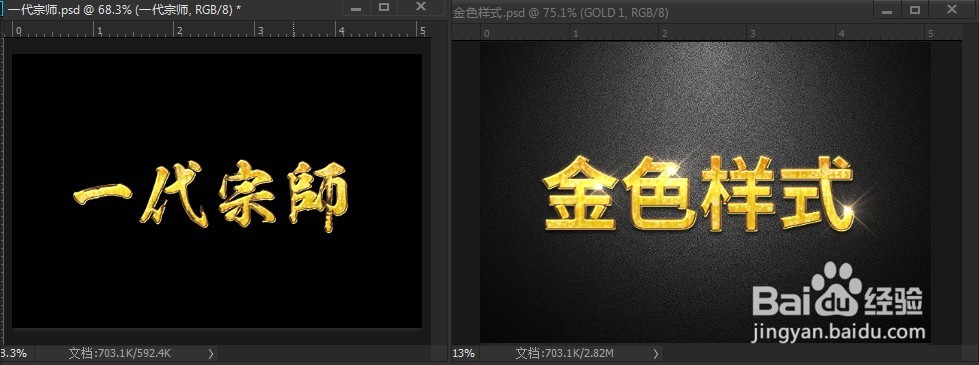Click horizontal ruler of 一代宗师 window

pyautogui.click(x=217, y=29)
